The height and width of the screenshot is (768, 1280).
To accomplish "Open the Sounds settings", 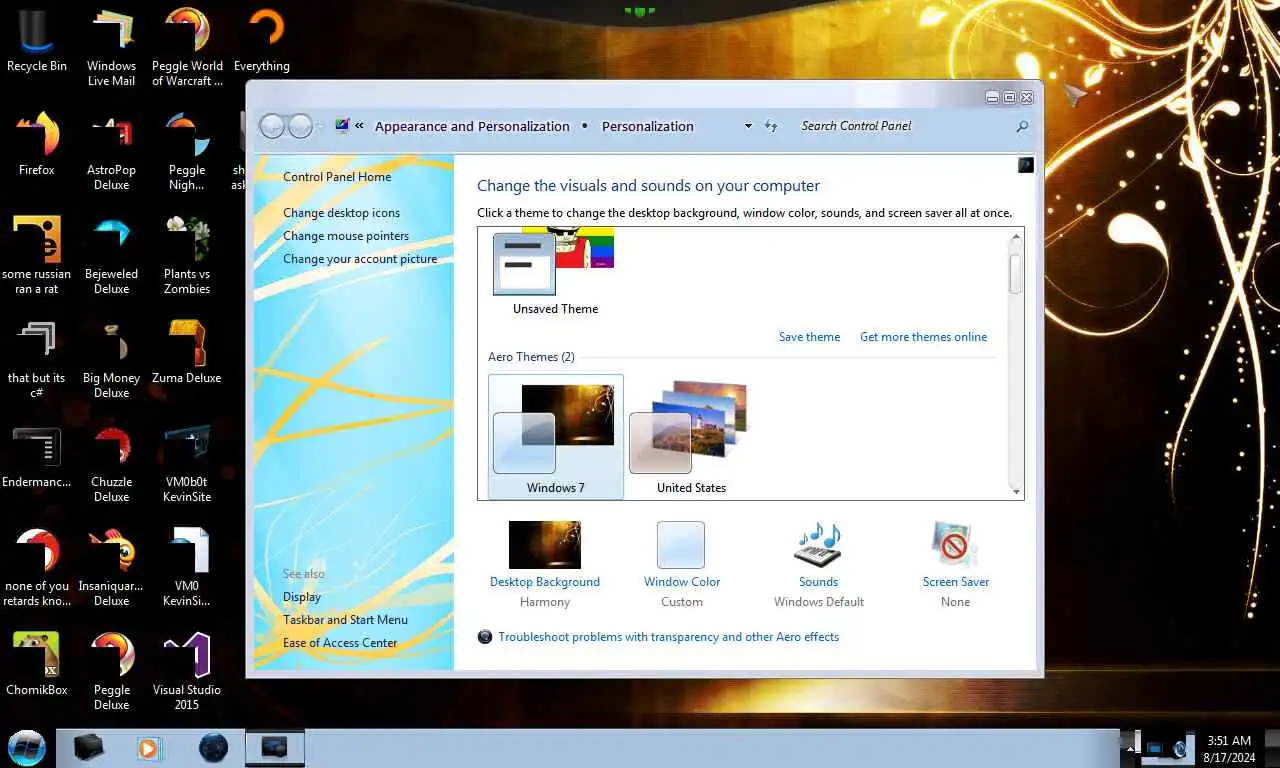I will tap(818, 564).
